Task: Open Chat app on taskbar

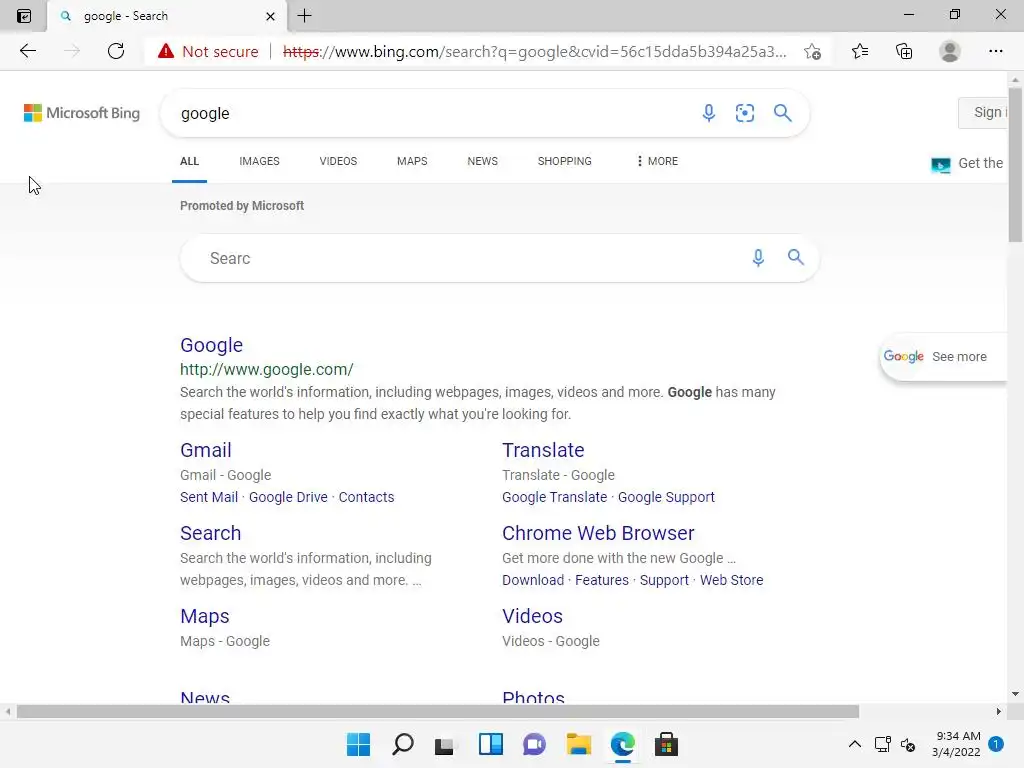Action: [x=534, y=744]
